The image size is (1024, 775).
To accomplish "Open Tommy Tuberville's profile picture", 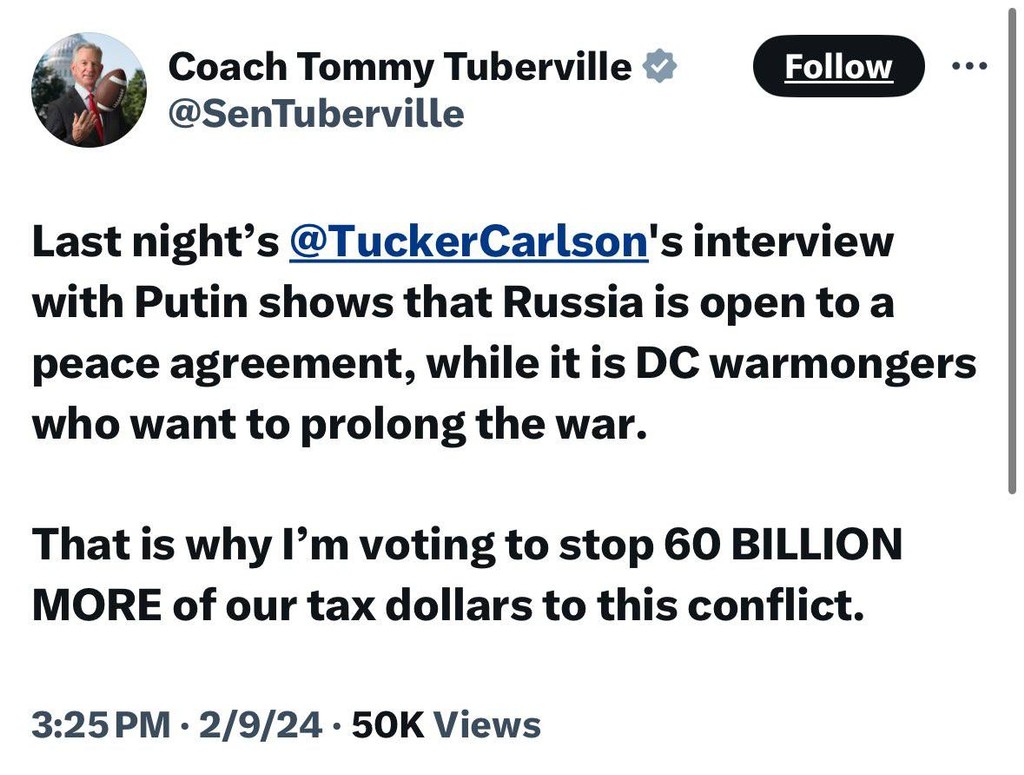I will [x=89, y=90].
